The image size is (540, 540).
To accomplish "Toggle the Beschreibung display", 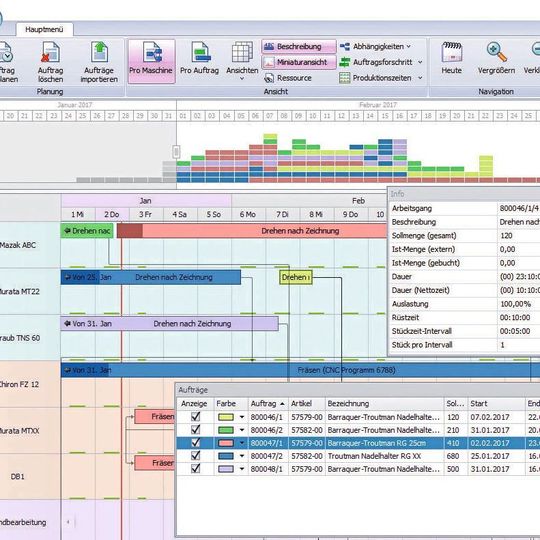I will (298, 46).
